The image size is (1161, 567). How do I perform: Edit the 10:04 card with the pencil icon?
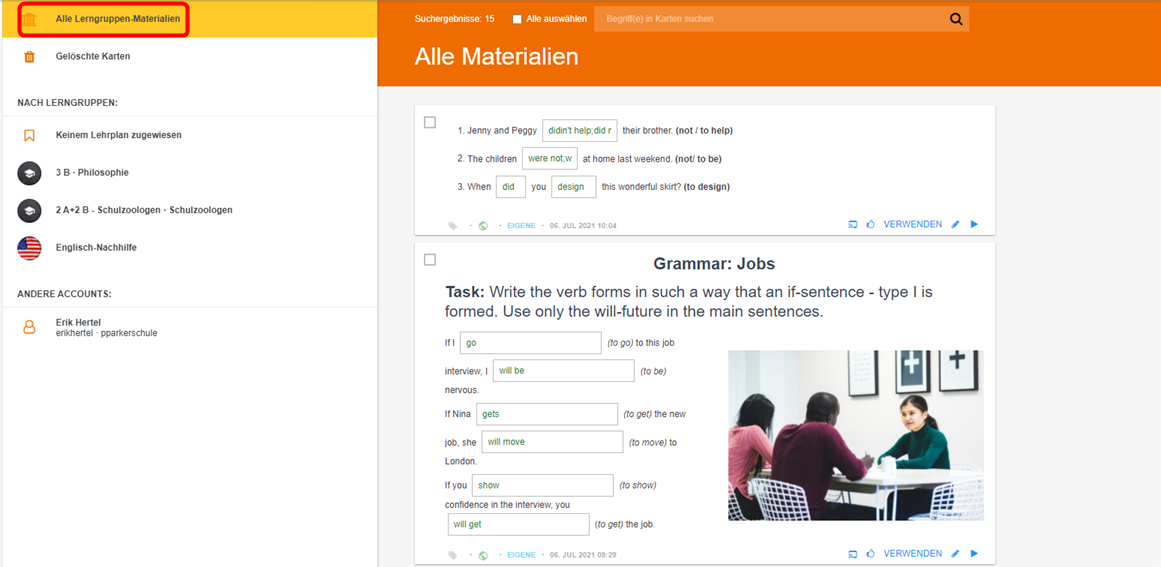[955, 224]
